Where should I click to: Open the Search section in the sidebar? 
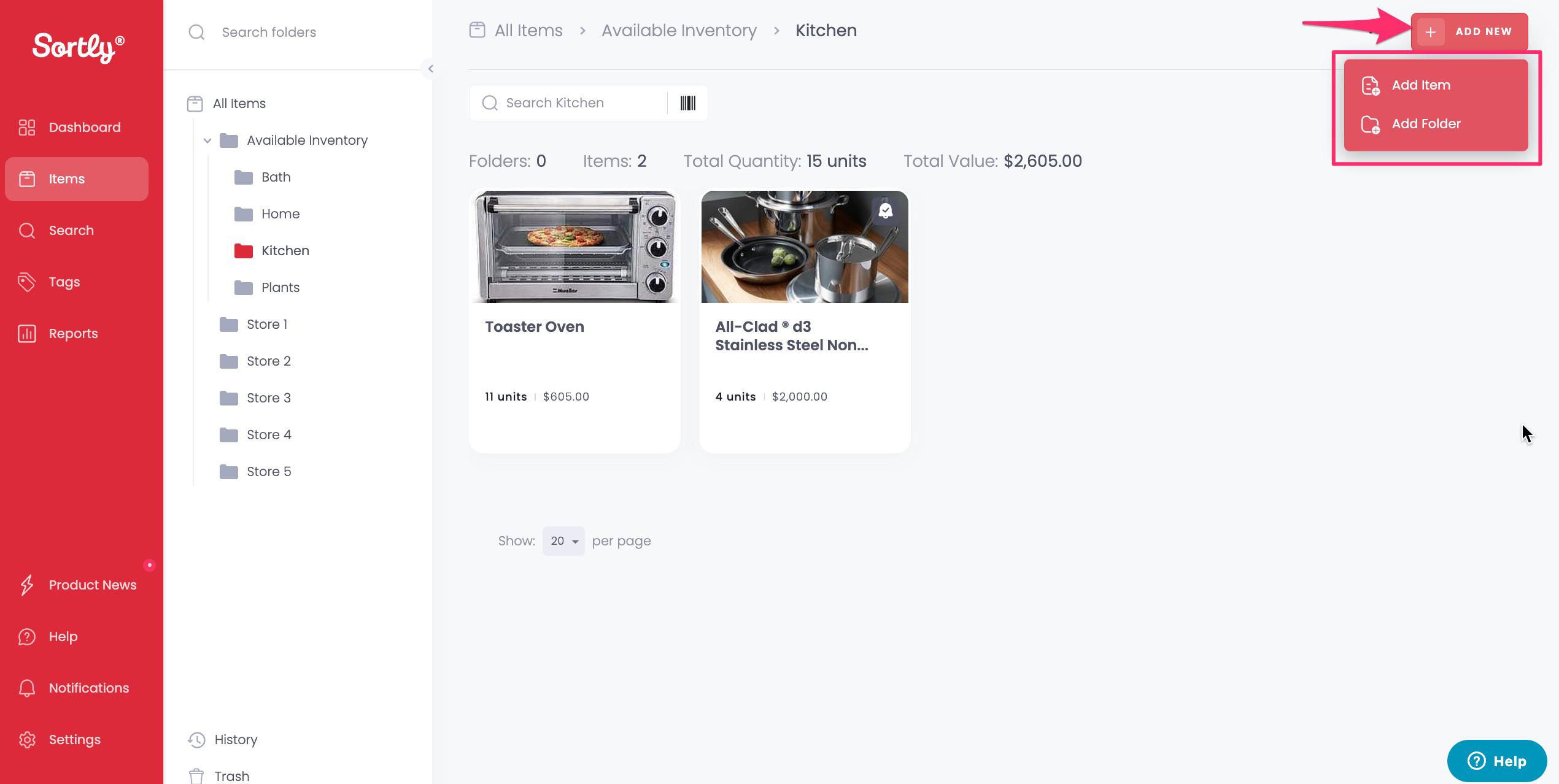pyautogui.click(x=71, y=230)
